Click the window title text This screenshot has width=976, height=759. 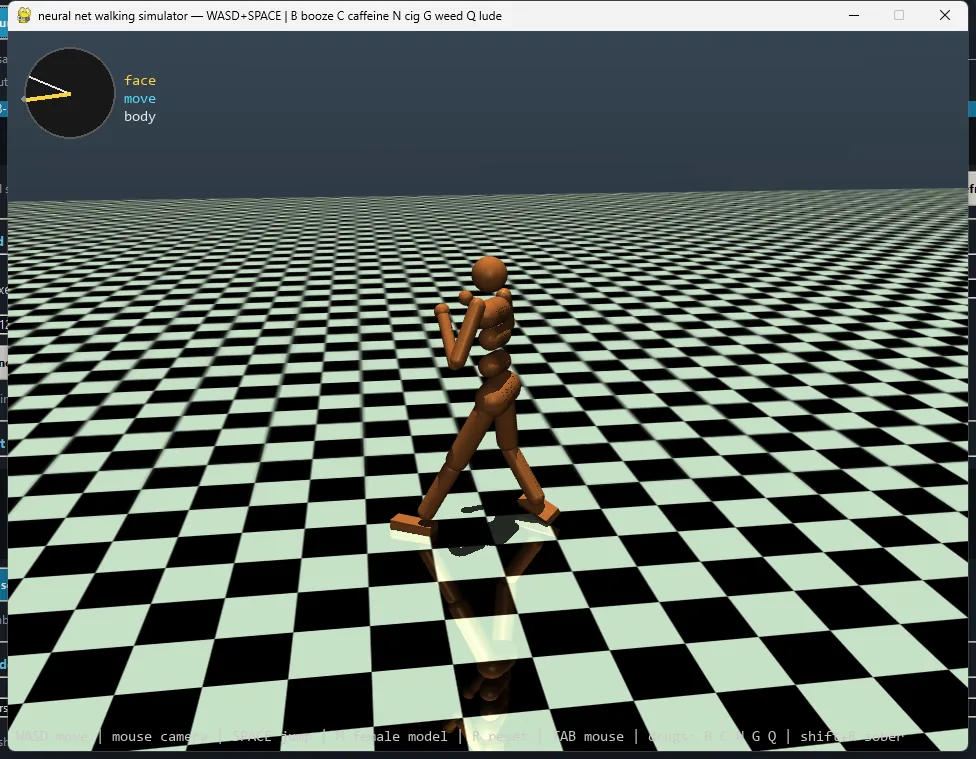coord(270,16)
